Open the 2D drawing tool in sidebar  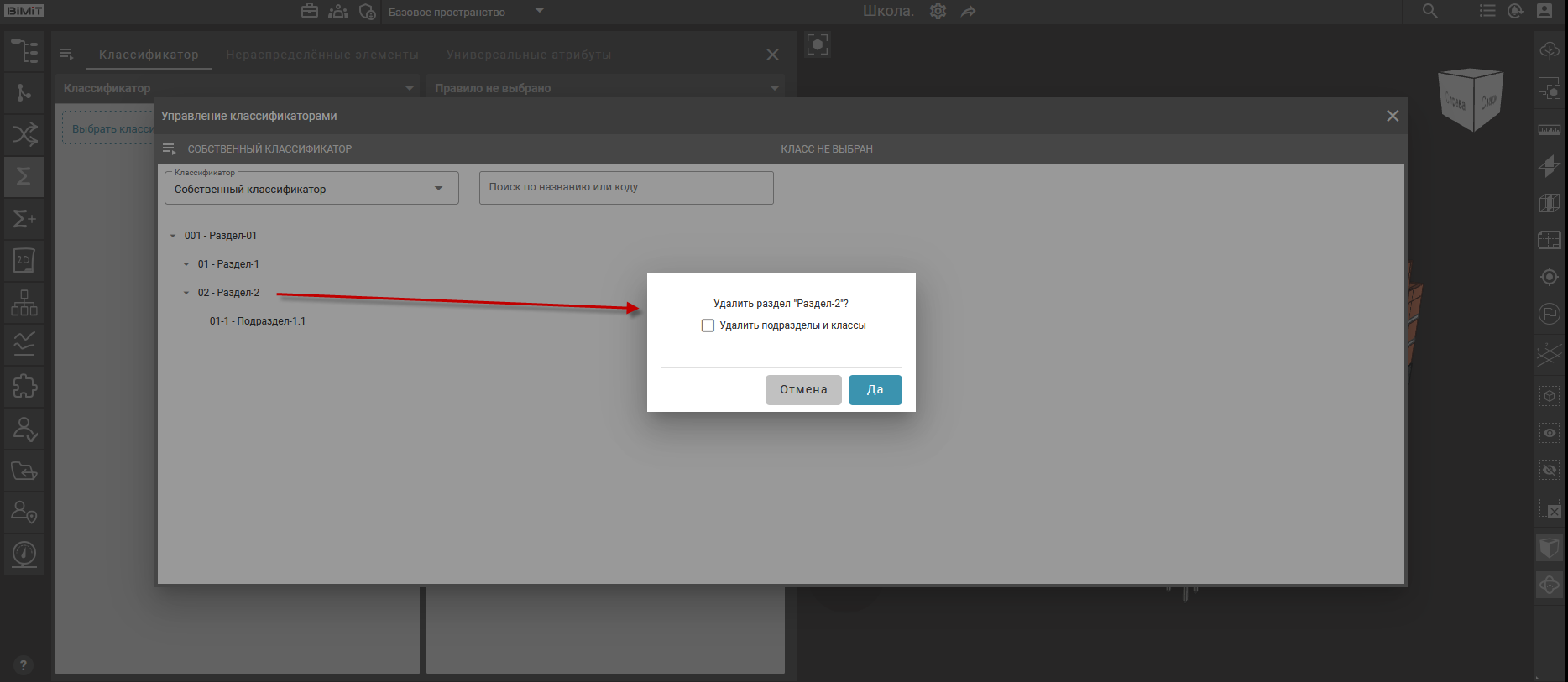coord(24,260)
